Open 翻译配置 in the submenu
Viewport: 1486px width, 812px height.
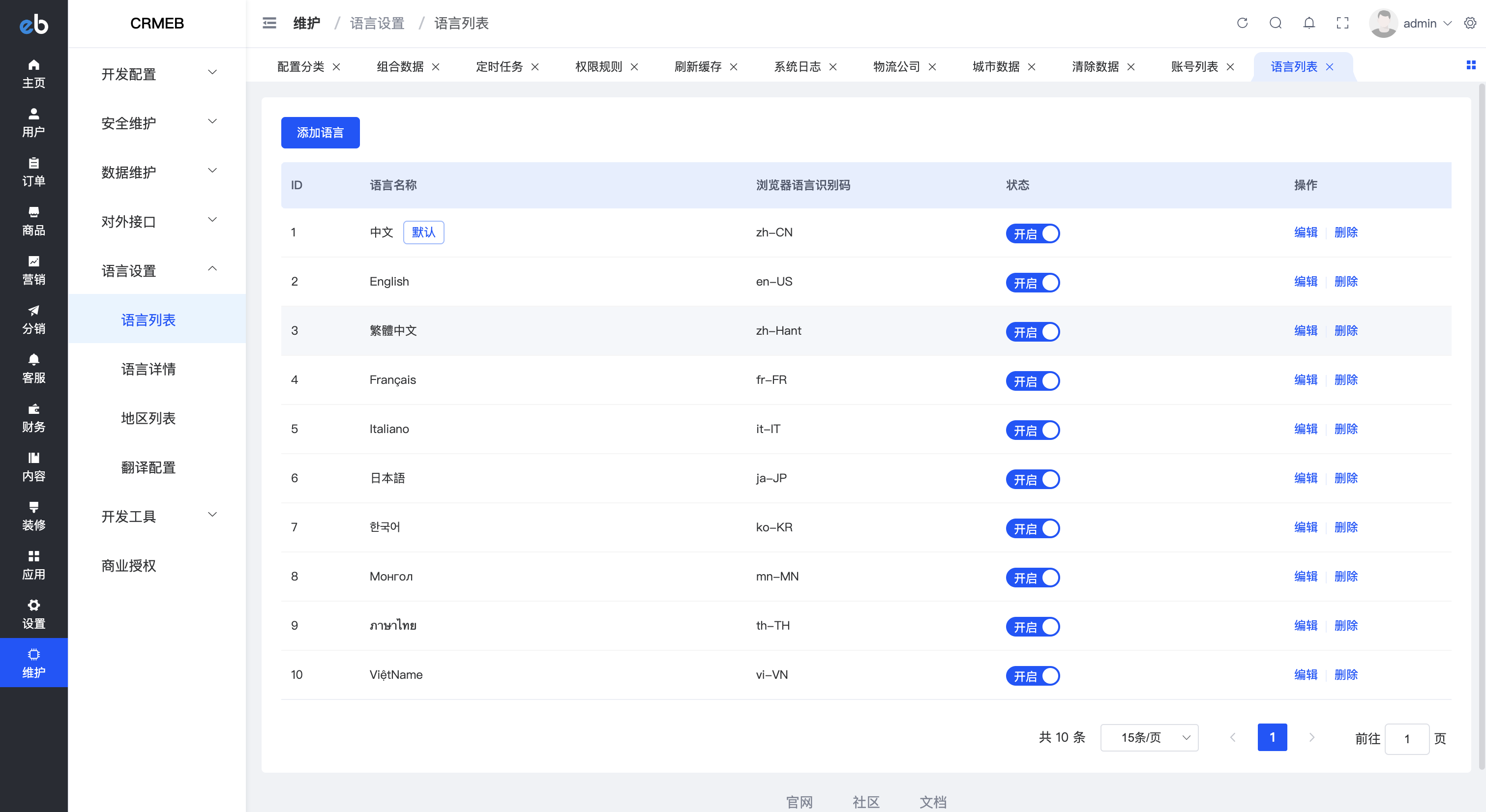tap(148, 467)
